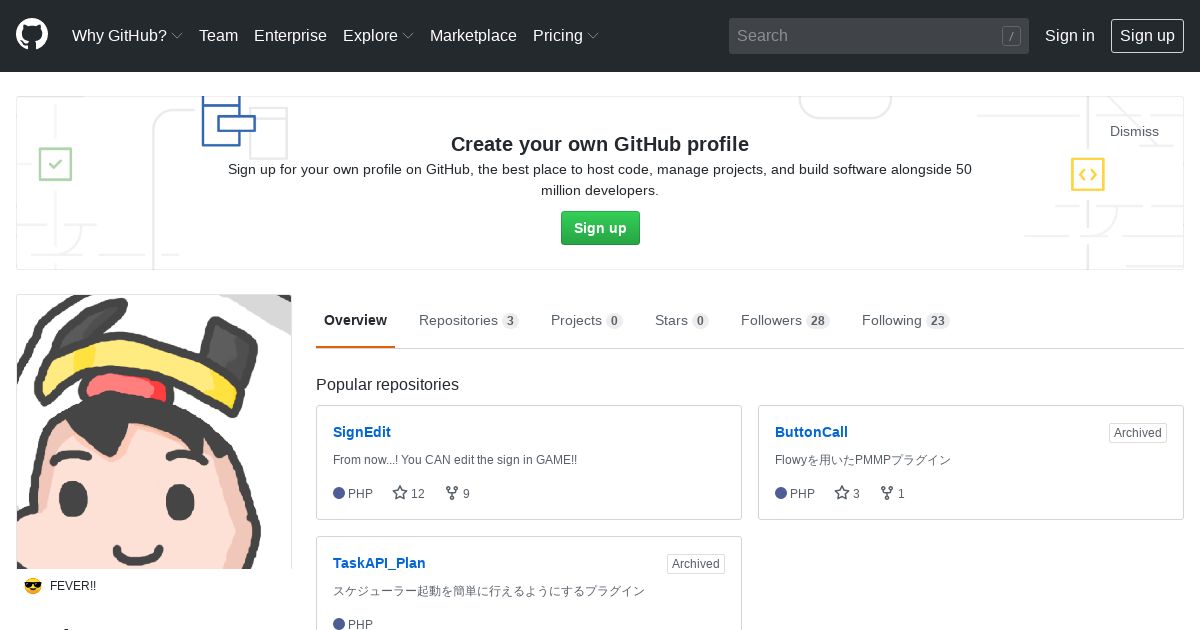This screenshot has width=1200, height=630.
Task: Open the Marketplace page
Action: click(x=473, y=35)
